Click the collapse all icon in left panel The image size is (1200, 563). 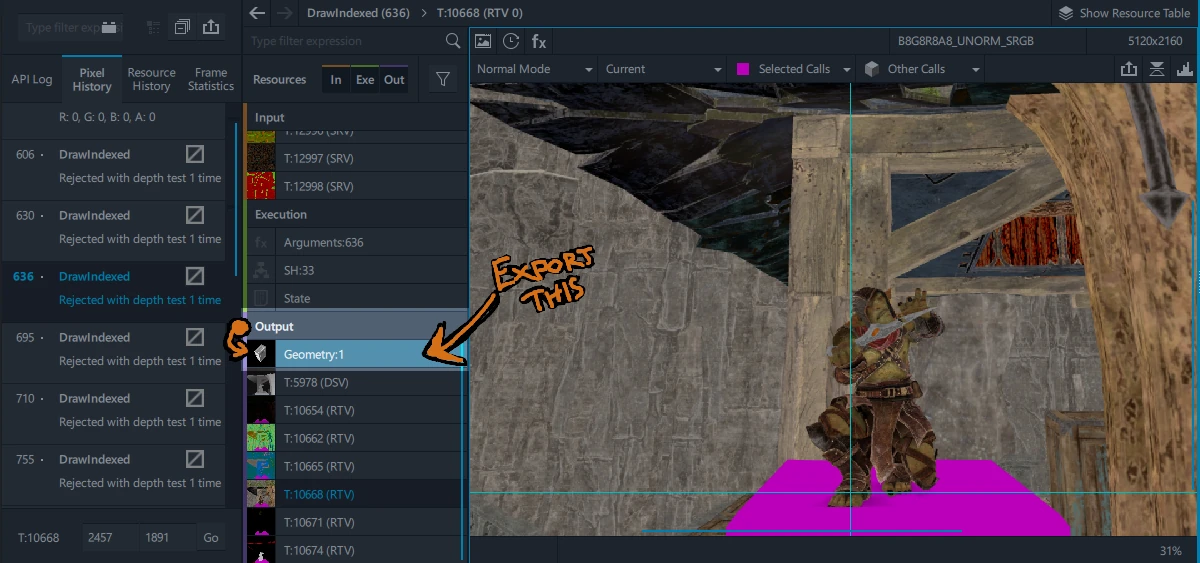tap(182, 27)
